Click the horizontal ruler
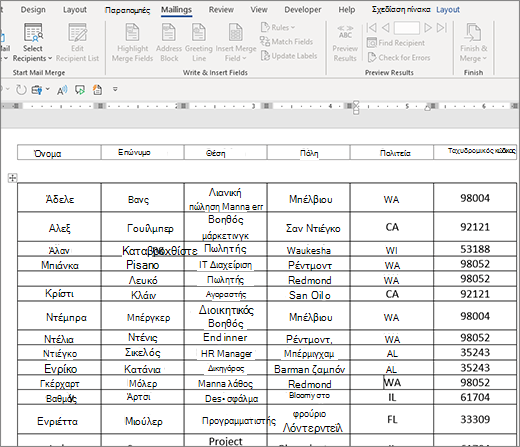 [260, 106]
